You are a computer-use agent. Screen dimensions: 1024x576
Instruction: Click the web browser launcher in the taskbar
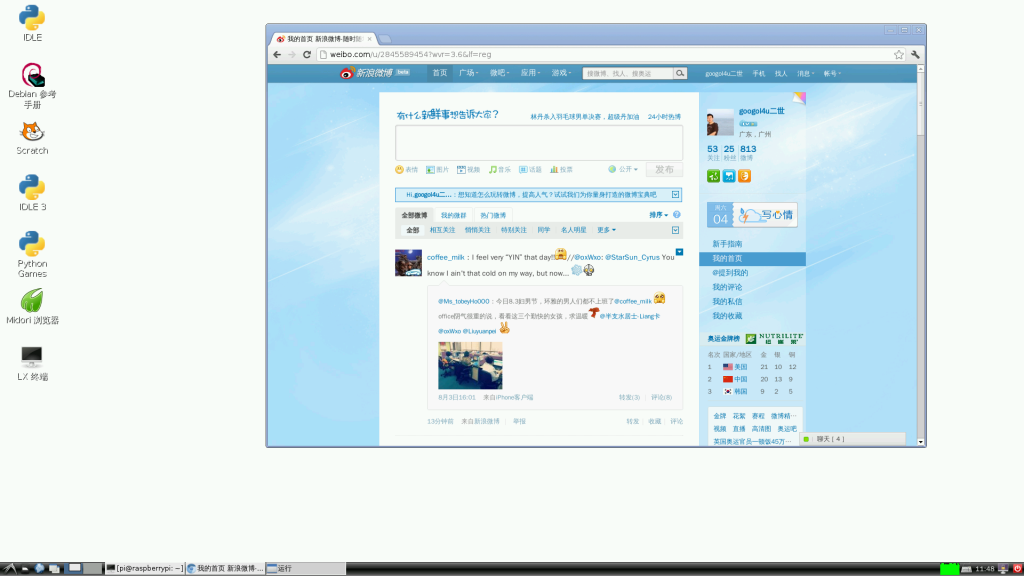click(40, 569)
